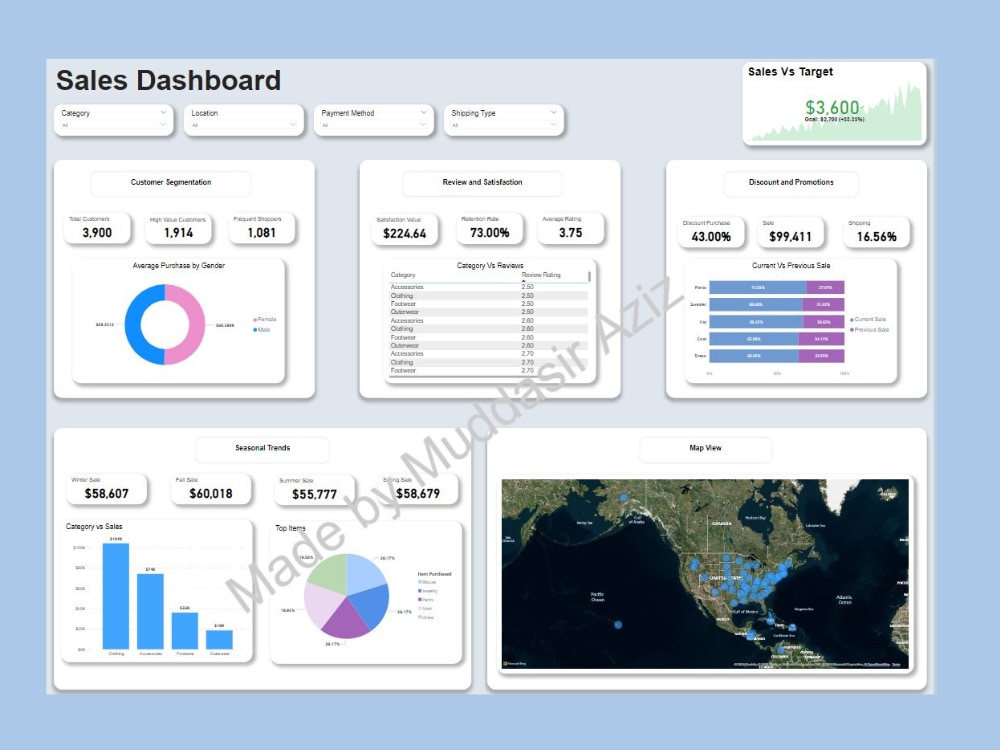Click the Average Rating 3.75 card

tap(570, 228)
